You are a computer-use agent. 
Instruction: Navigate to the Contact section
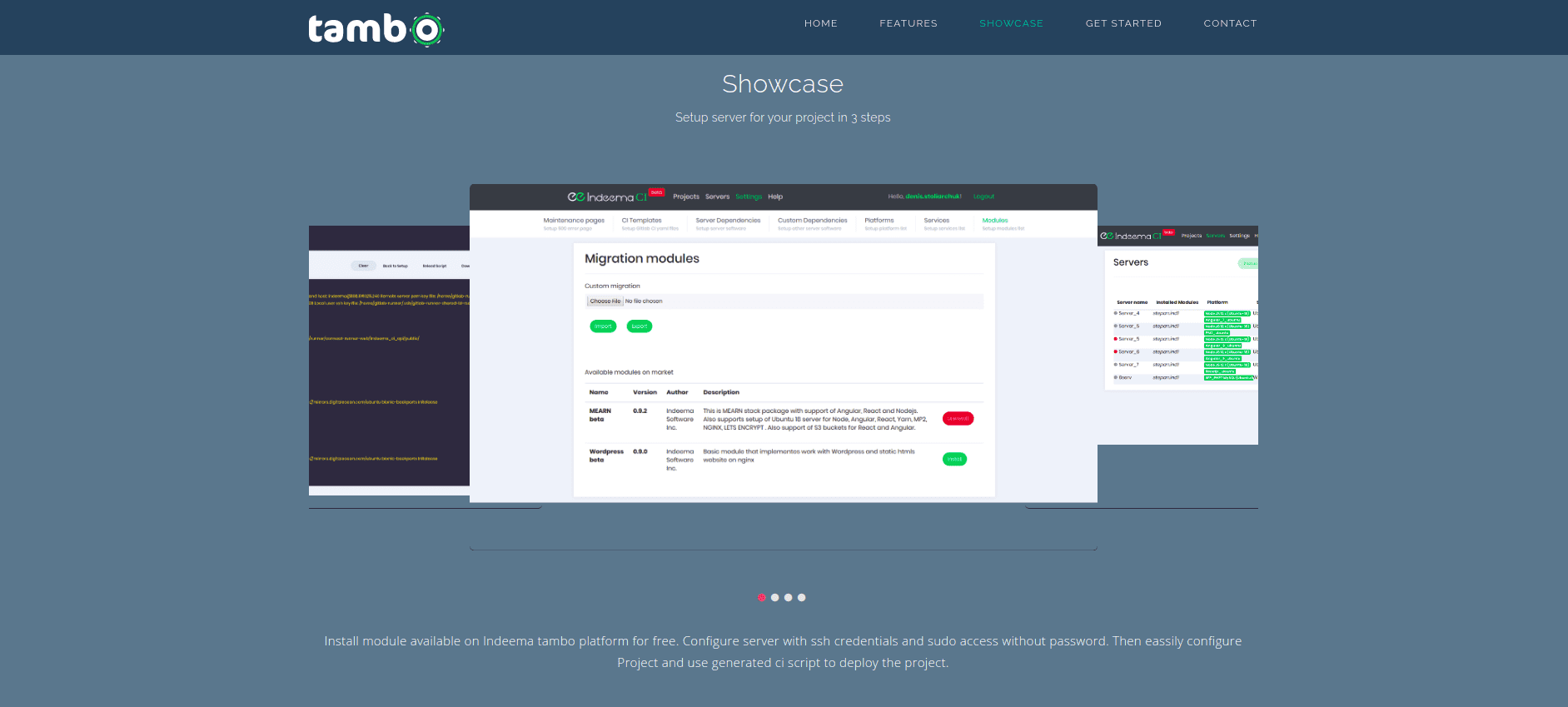click(1229, 23)
